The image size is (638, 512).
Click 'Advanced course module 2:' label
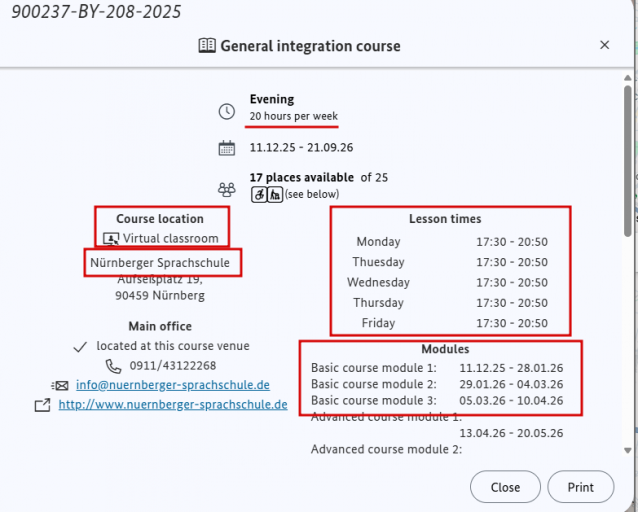click(387, 449)
